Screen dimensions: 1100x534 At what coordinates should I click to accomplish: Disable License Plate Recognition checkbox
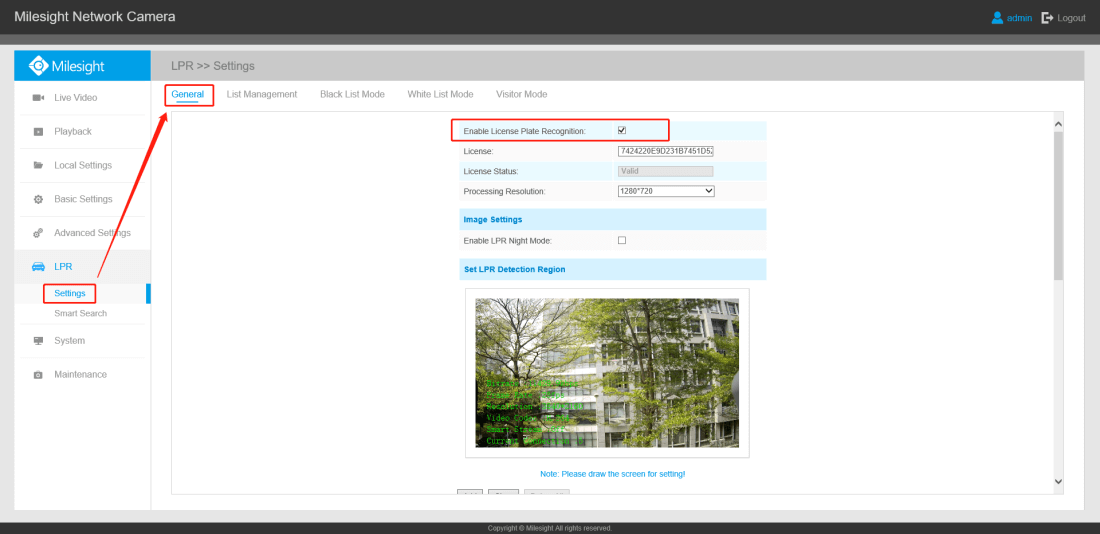[x=622, y=131]
